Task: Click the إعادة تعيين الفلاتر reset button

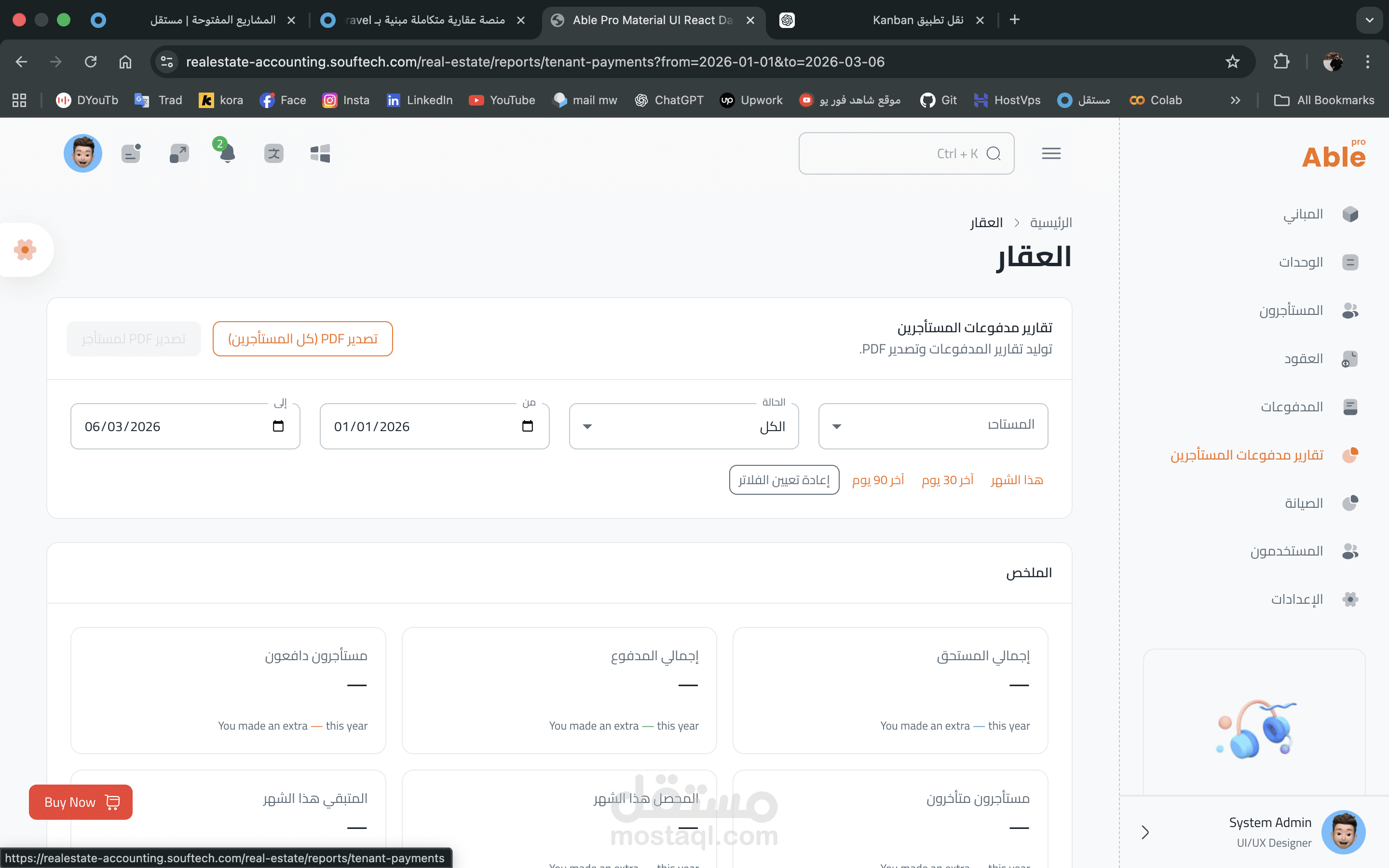Action: pyautogui.click(x=783, y=480)
